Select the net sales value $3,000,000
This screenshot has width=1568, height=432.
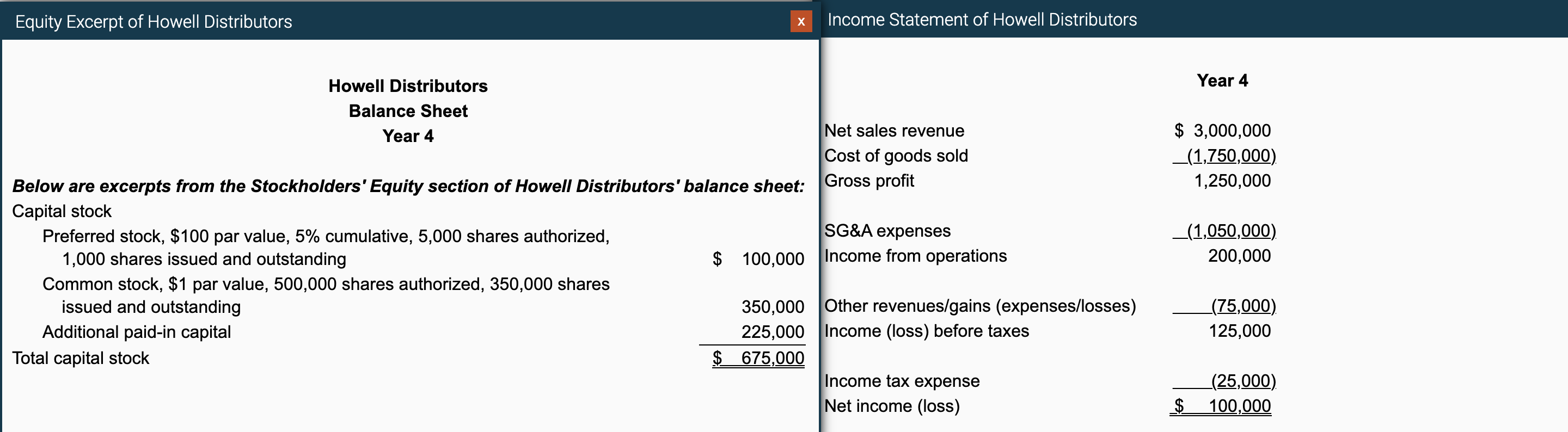[x=1222, y=131]
